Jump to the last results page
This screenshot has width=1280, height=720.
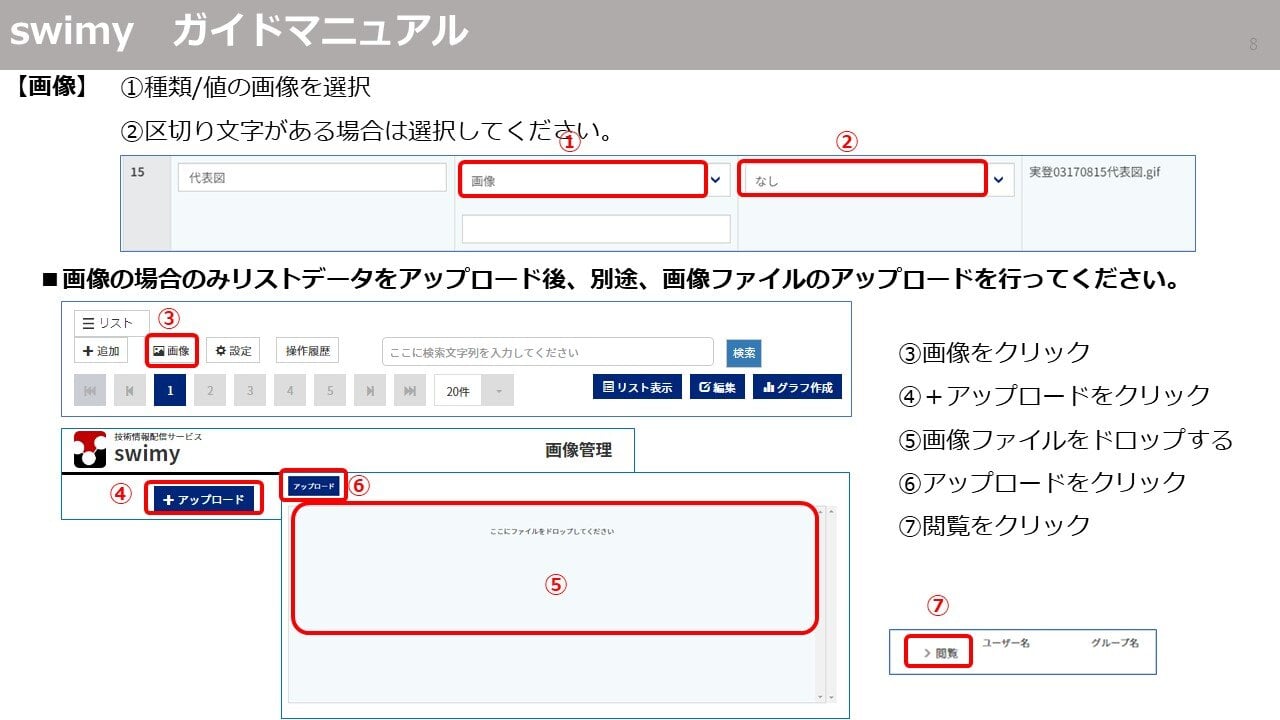[410, 391]
